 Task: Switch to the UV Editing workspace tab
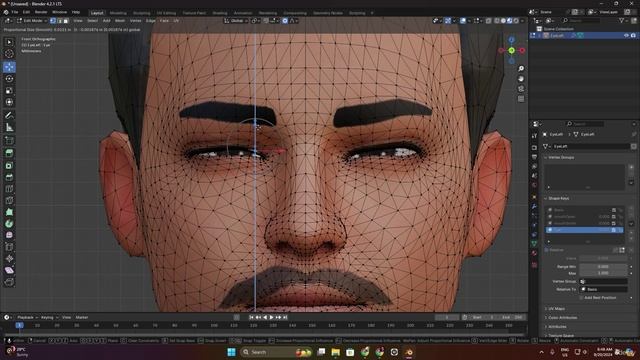pos(166,13)
